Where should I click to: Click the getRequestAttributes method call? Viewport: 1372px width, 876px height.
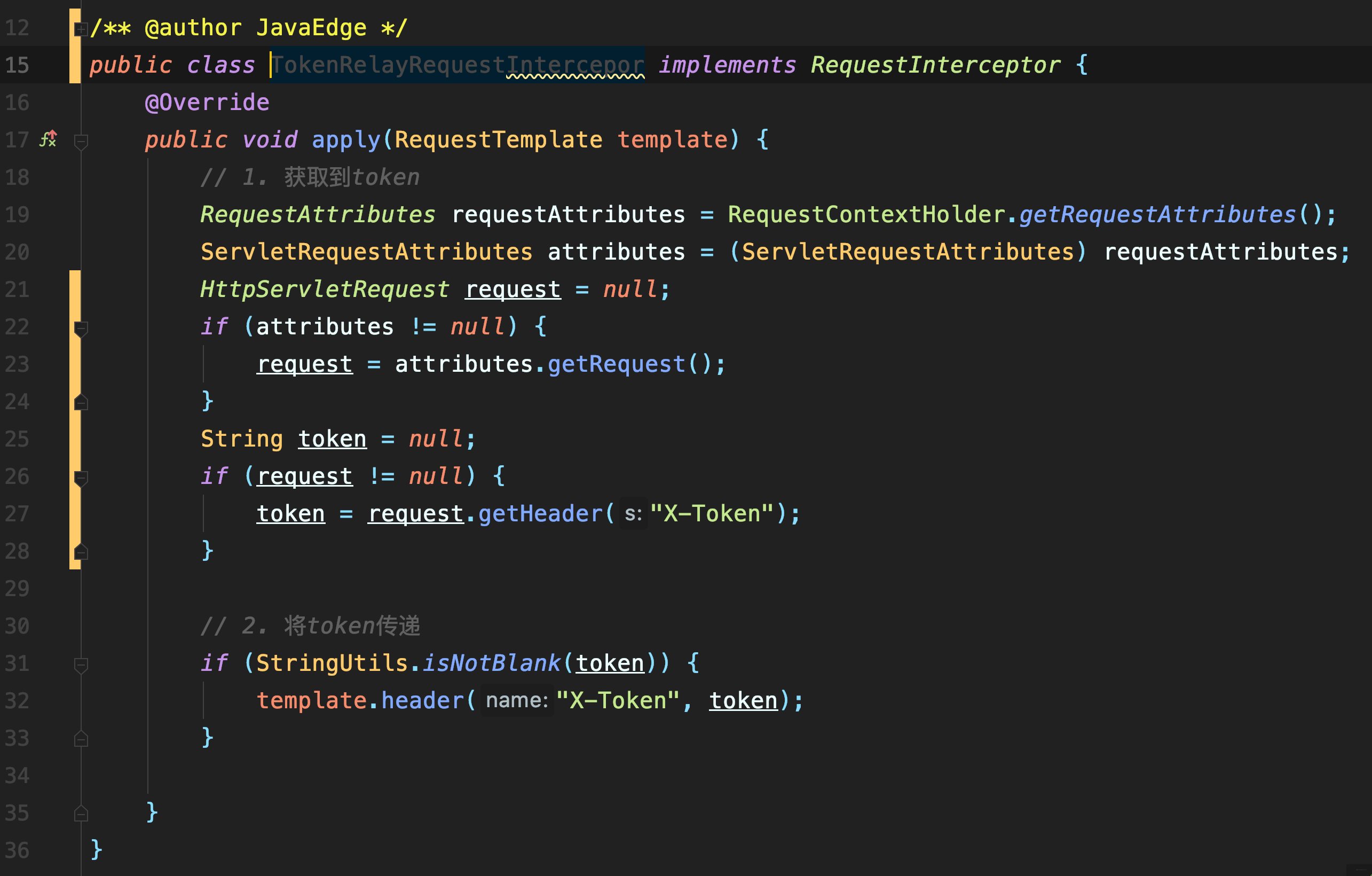(x=1157, y=215)
